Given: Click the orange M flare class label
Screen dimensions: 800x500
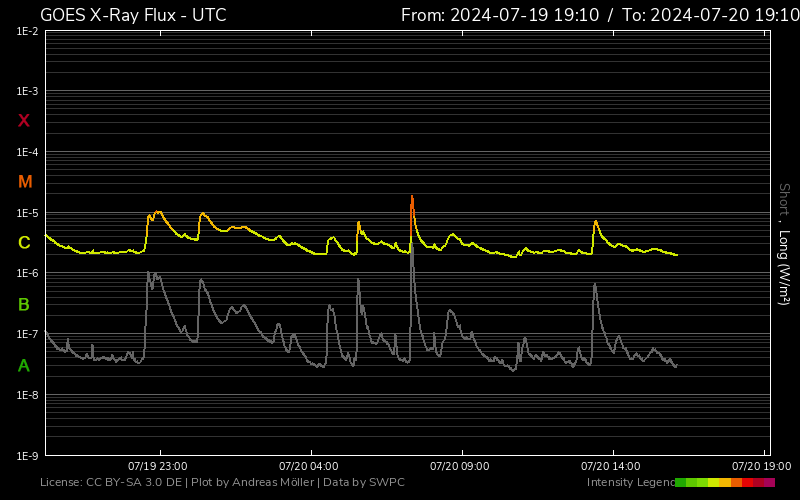Looking at the screenshot, I should (x=25, y=182).
